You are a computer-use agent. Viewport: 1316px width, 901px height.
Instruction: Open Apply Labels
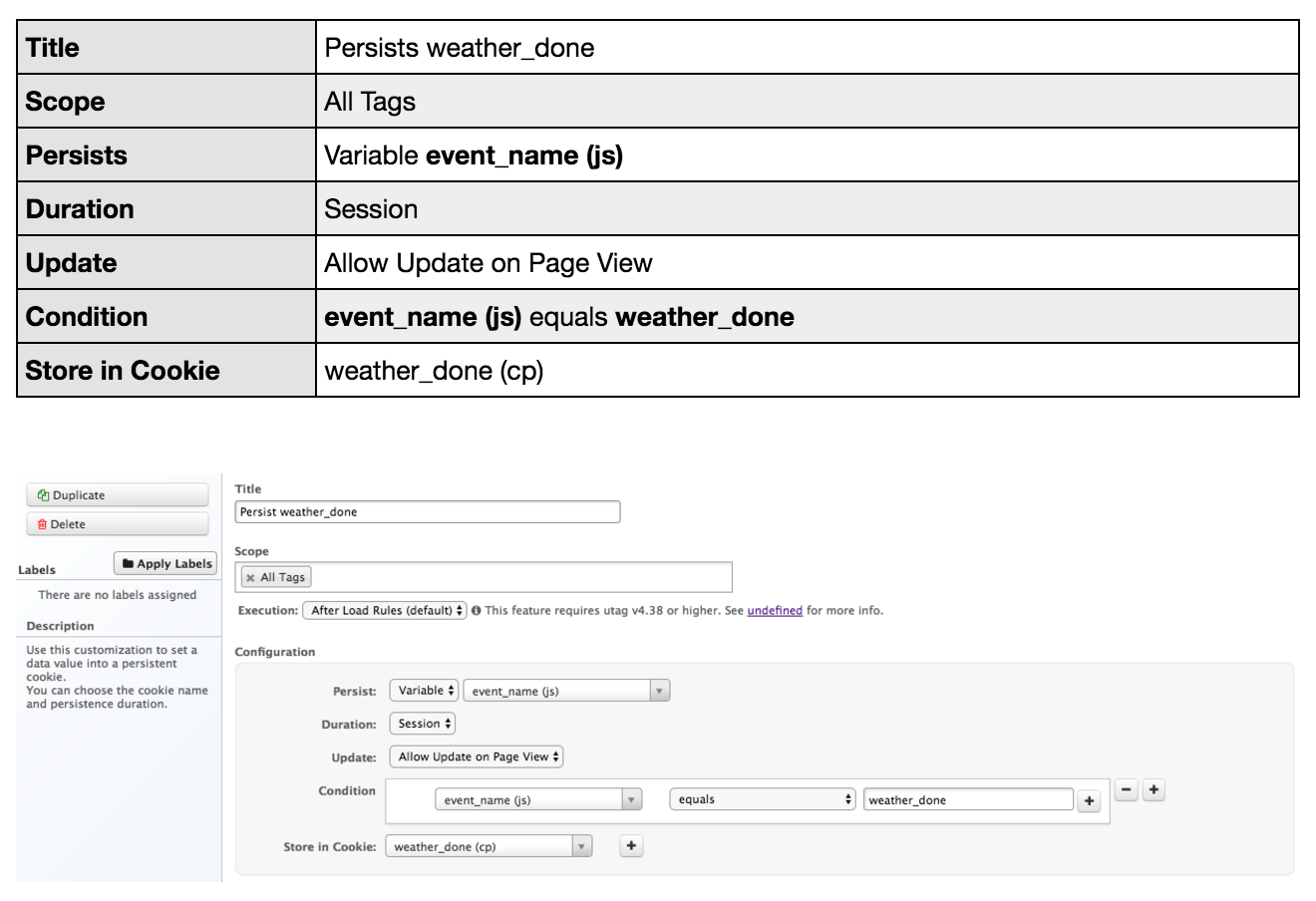(x=165, y=564)
